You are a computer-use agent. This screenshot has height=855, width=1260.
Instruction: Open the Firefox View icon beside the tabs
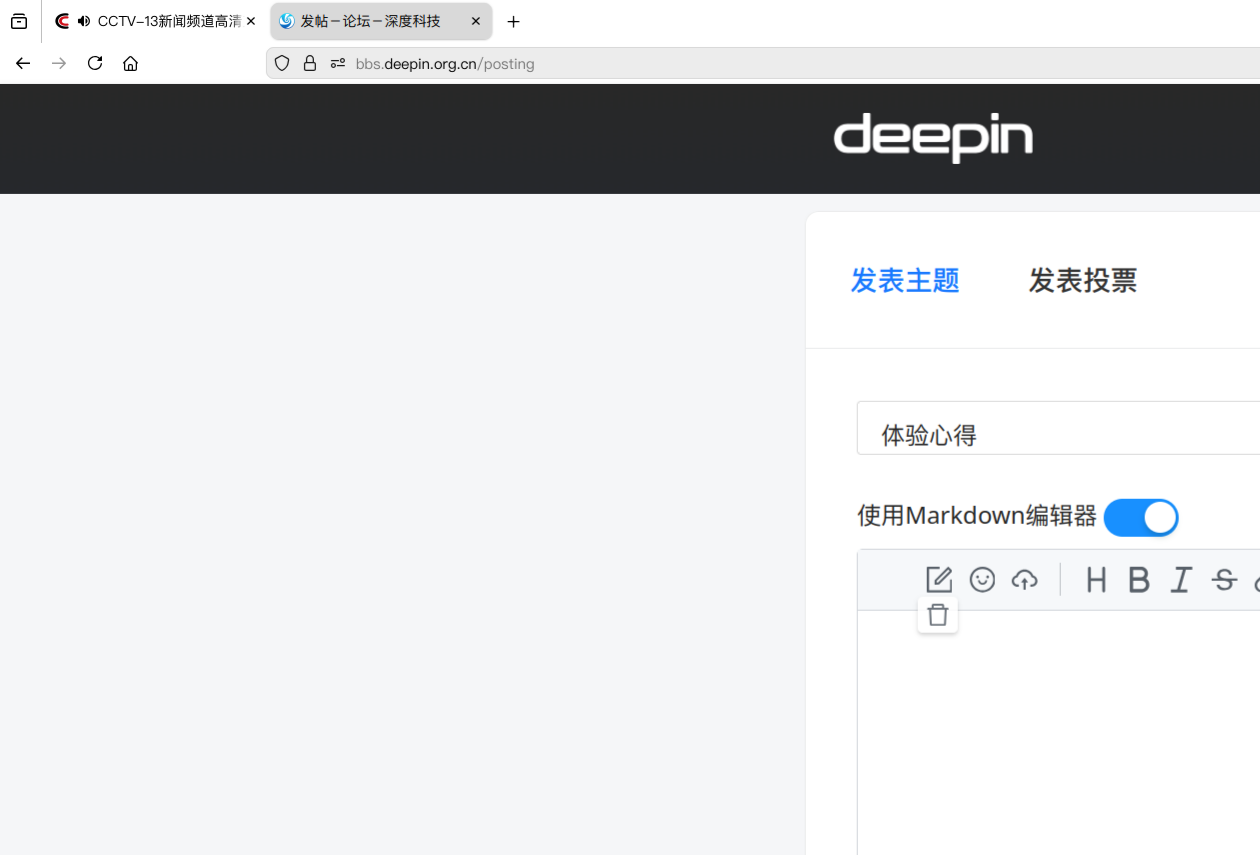click(19, 21)
